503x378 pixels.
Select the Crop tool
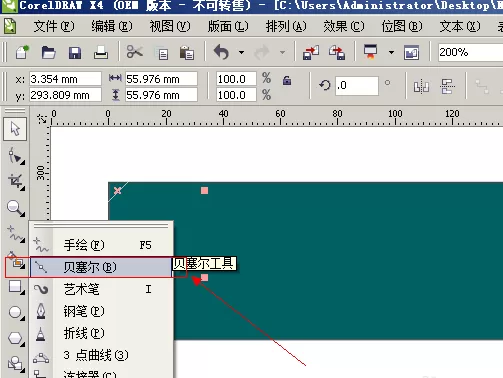coord(16,182)
